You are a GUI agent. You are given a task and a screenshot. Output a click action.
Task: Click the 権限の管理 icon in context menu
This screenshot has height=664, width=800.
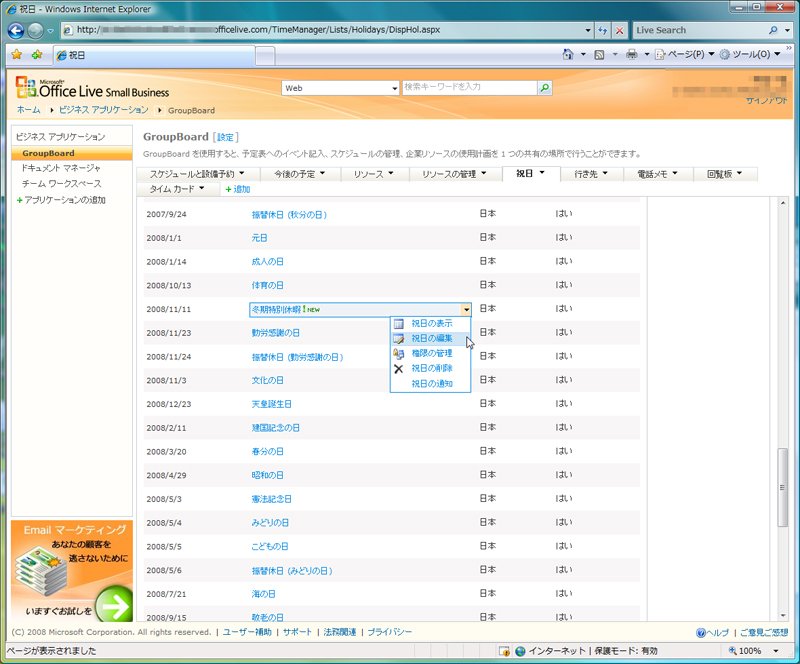pyautogui.click(x=399, y=353)
